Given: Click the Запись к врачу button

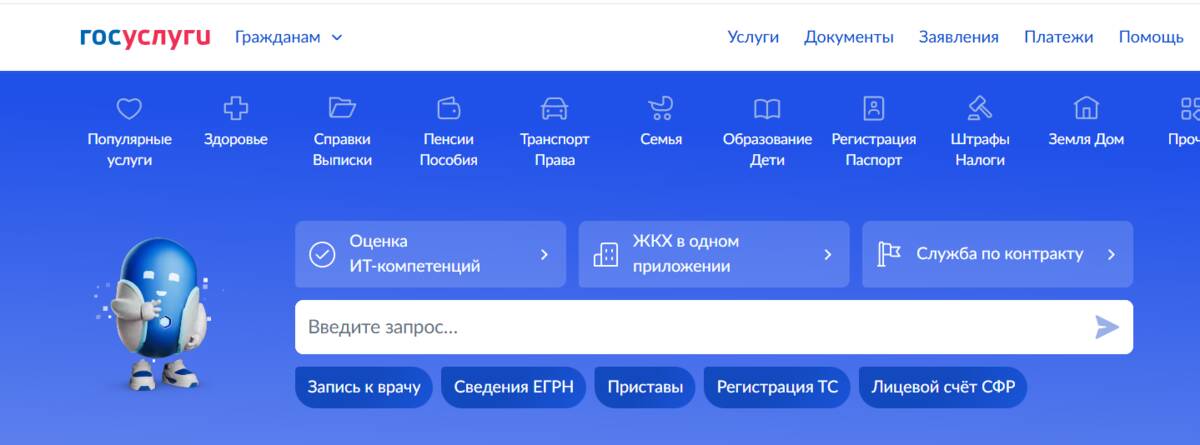Looking at the screenshot, I should [364, 387].
